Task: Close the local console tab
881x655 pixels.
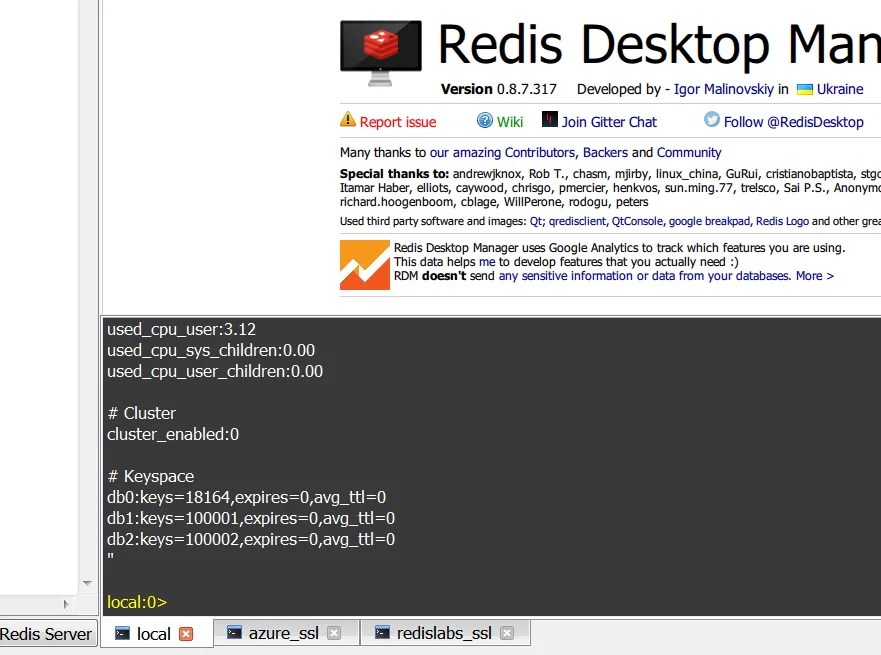Action: pos(186,634)
